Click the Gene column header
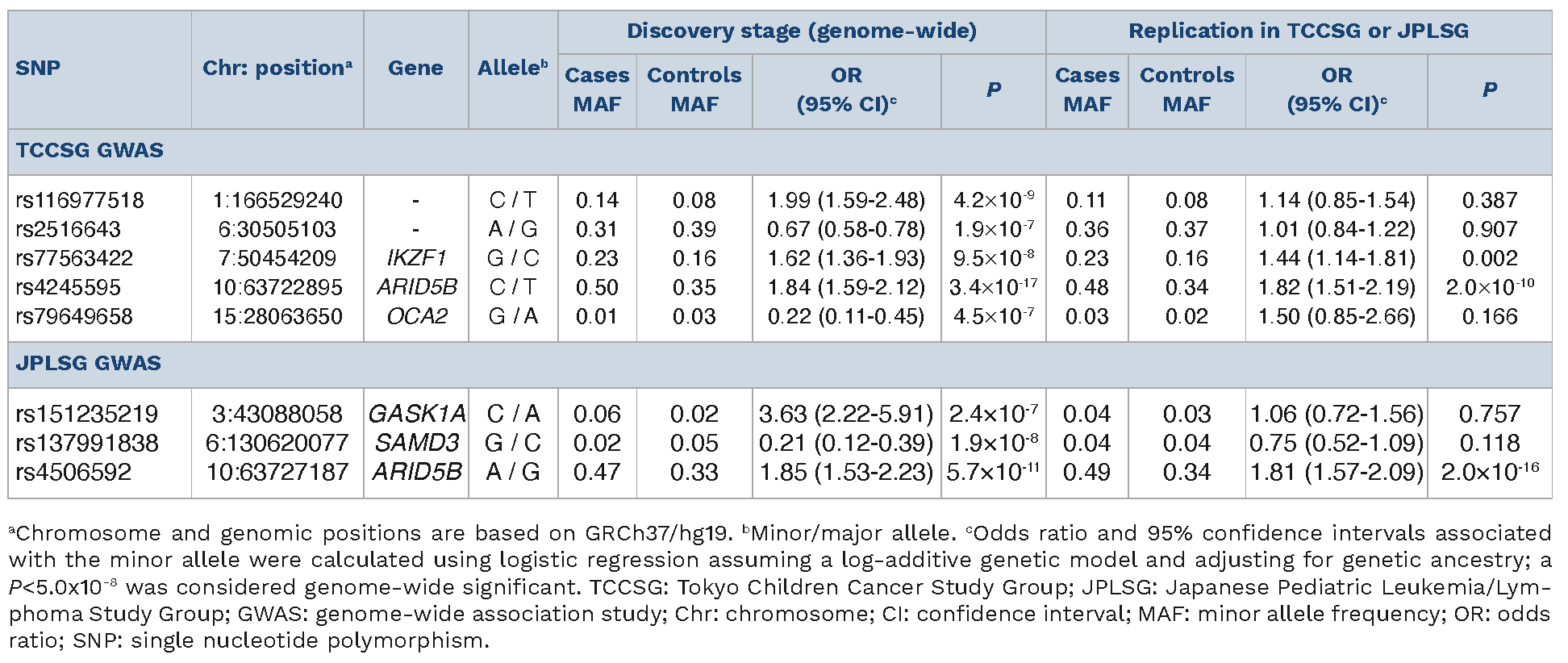The width and height of the screenshot is (1568, 663). (x=415, y=68)
